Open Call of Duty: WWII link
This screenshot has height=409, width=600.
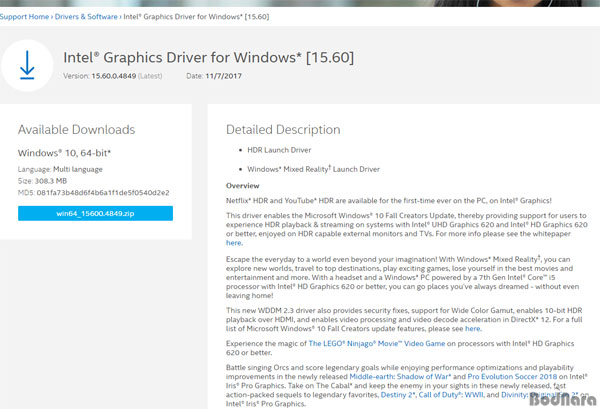tap(451, 395)
